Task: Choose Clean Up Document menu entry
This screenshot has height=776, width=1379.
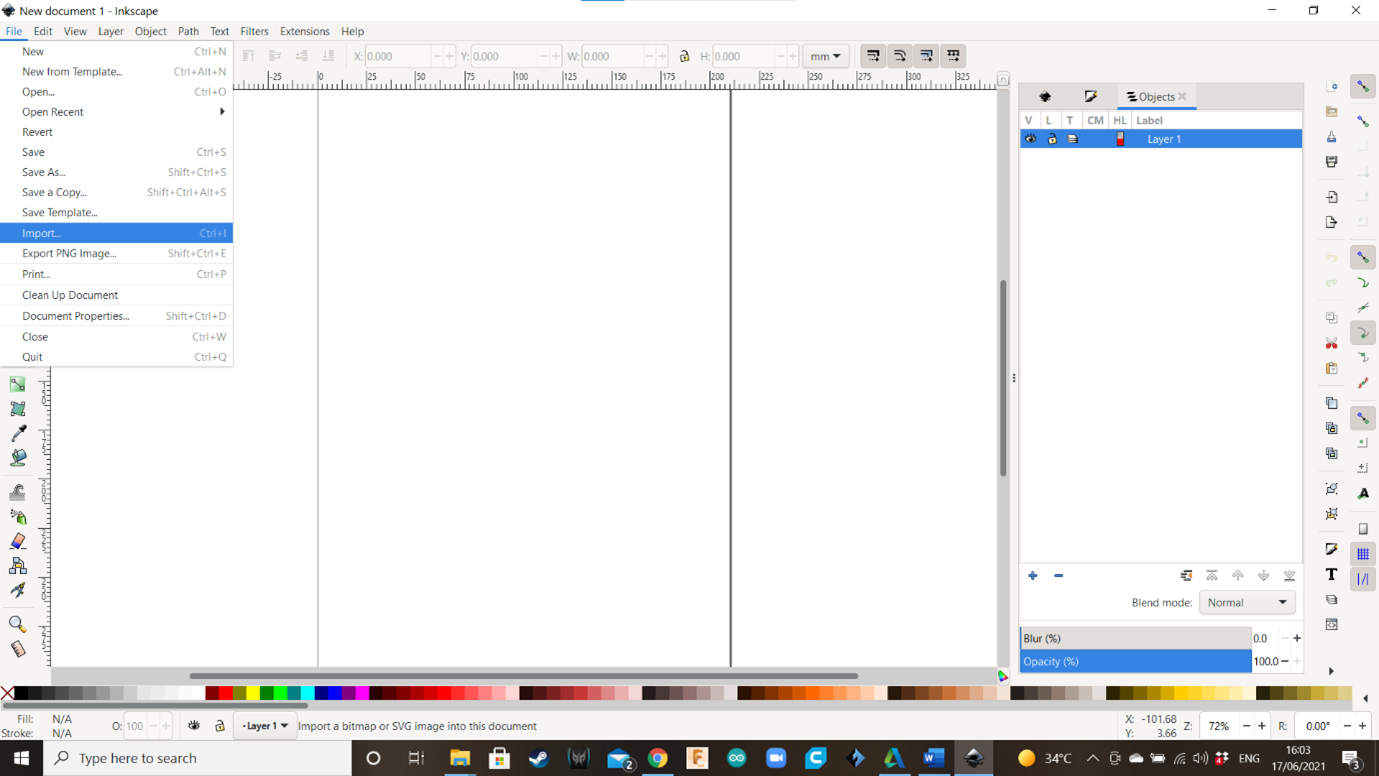Action: click(x=116, y=295)
